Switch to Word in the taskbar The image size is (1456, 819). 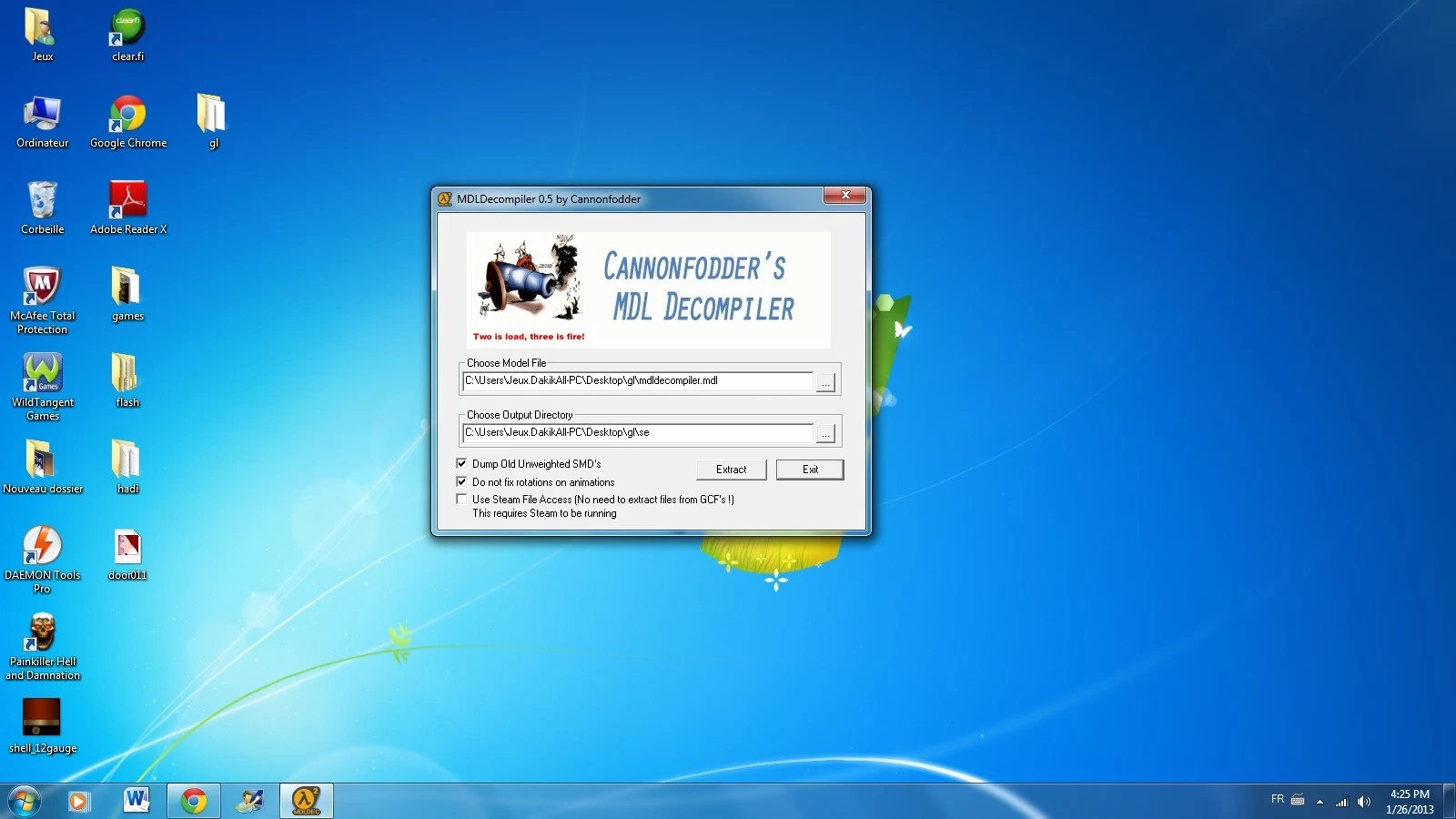pyautogui.click(x=136, y=801)
